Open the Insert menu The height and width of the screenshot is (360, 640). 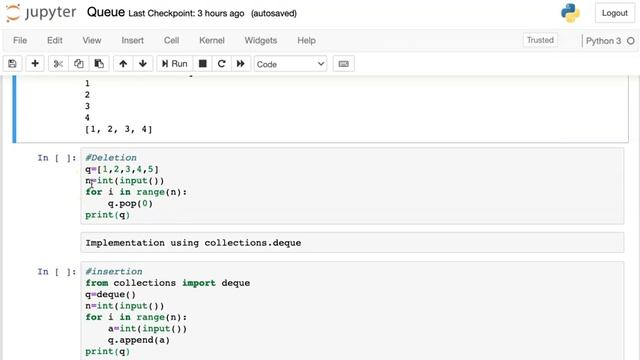pos(133,40)
